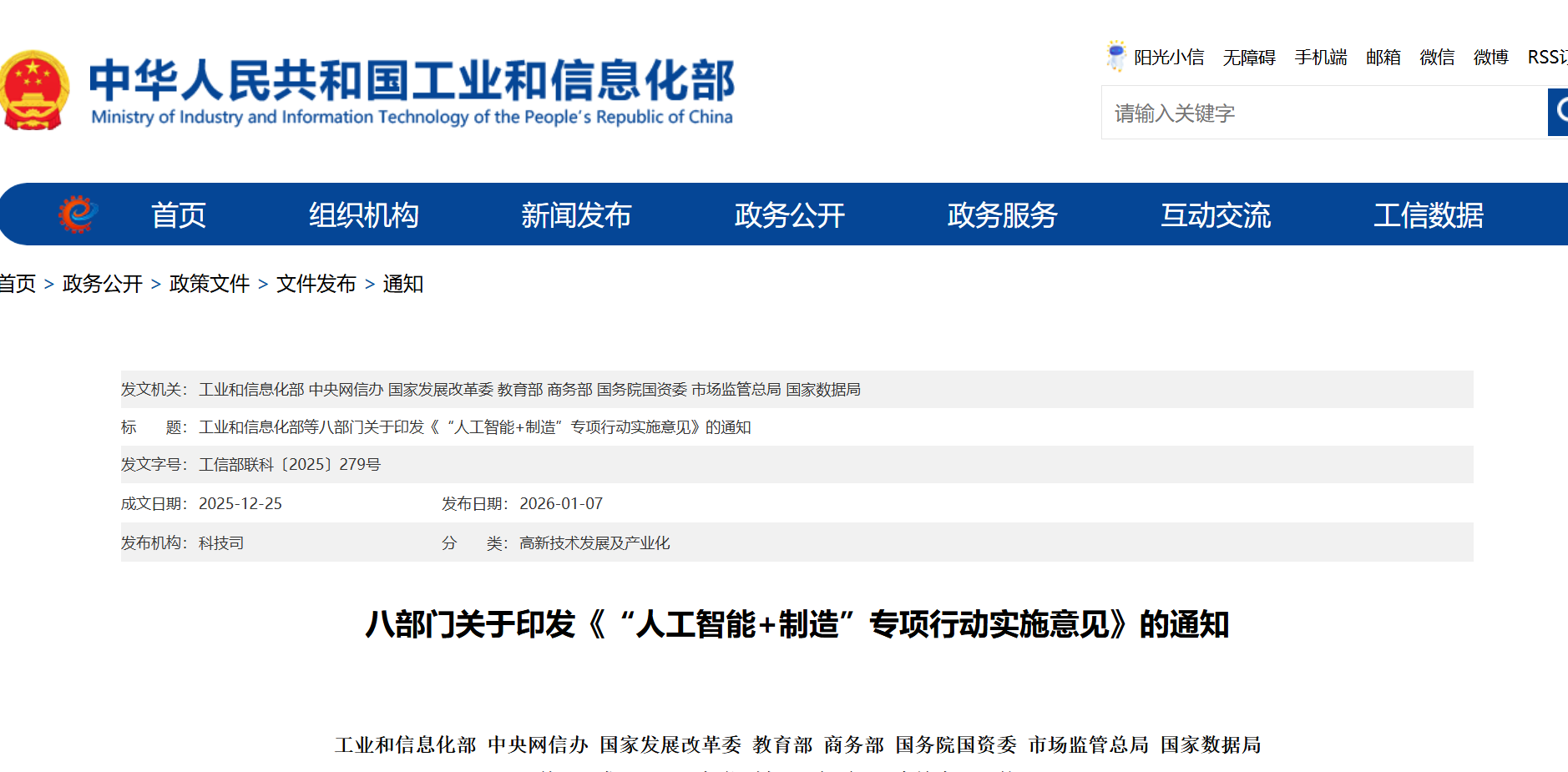Viewport: 1568px width, 772px height.
Task: Open the 首页 navigation menu item
Action: 178,215
